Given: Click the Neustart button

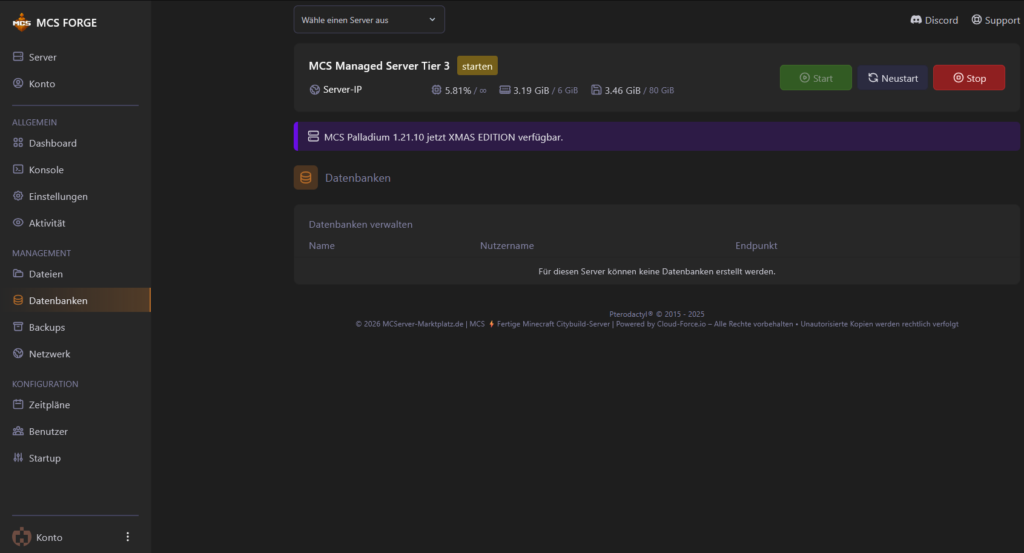Looking at the screenshot, I should pyautogui.click(x=893, y=78).
